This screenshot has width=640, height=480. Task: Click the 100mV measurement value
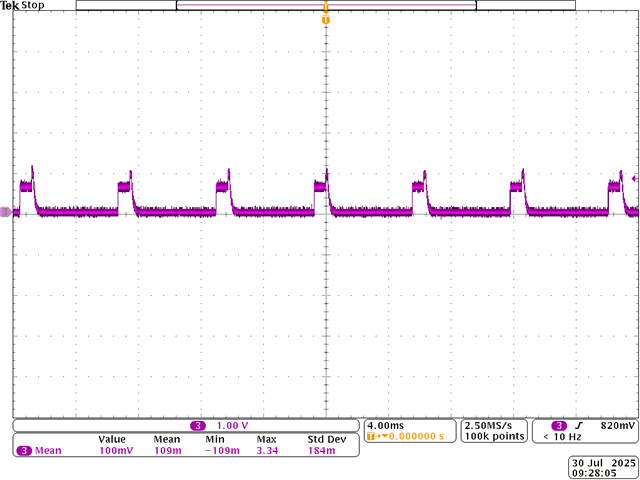click(x=116, y=451)
